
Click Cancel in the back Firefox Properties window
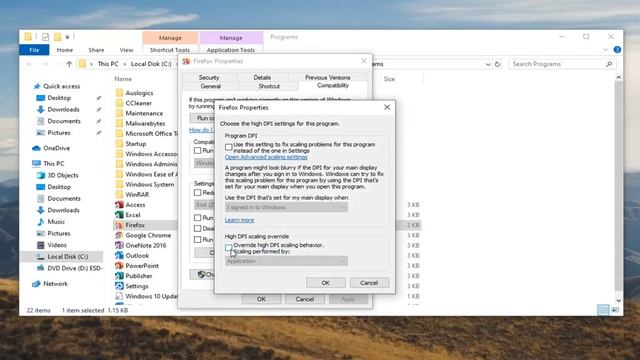305,299
